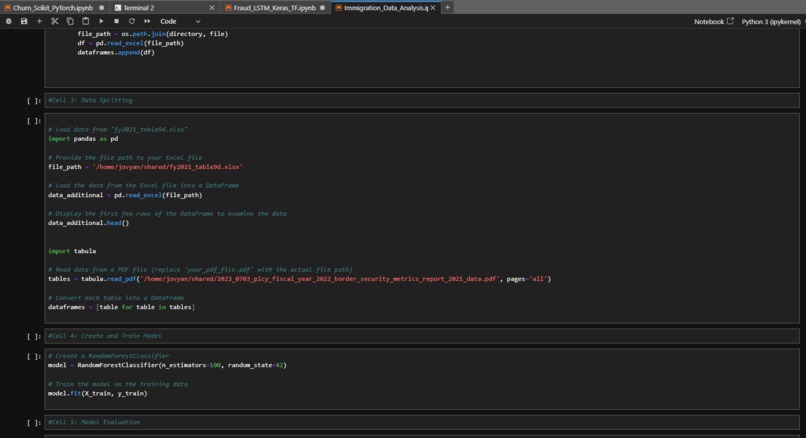Close the Terminal 2 tab
This screenshot has height=438, width=806.
tap(212, 8)
